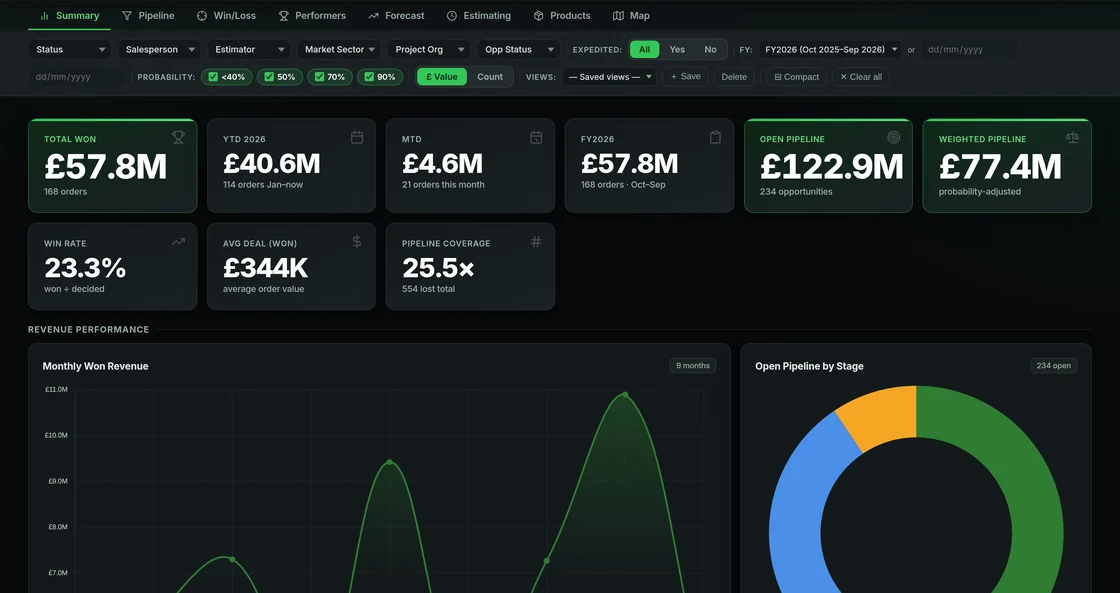Click the calendar icon on MTD card

536,137
